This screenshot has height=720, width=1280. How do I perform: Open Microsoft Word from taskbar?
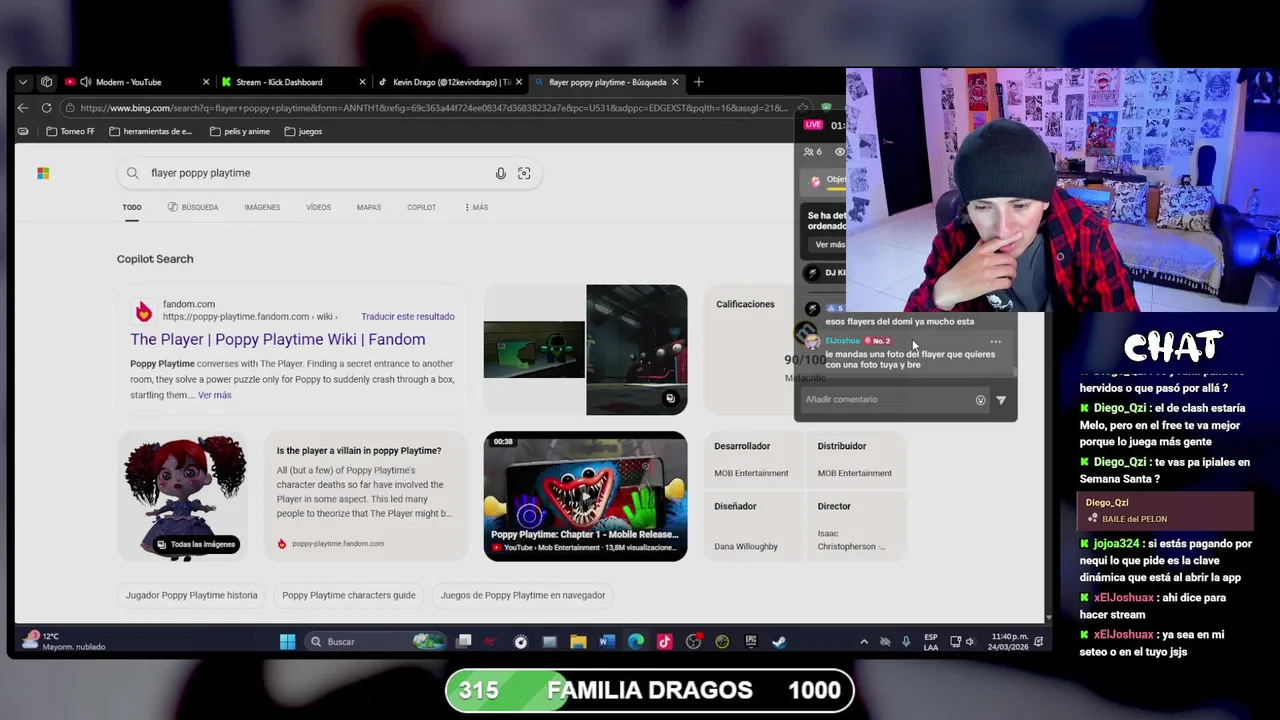(x=607, y=642)
